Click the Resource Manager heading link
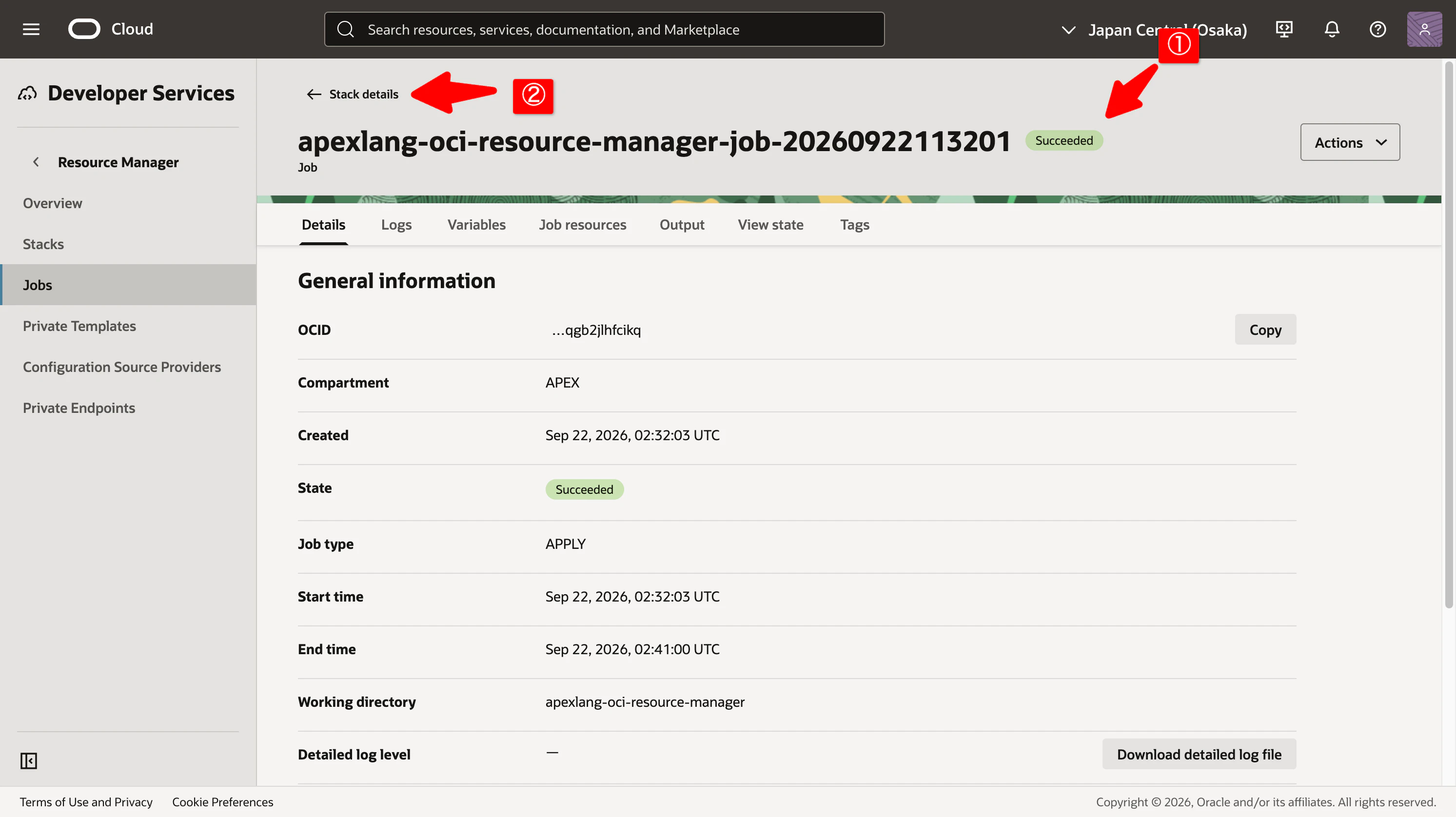 click(x=118, y=162)
